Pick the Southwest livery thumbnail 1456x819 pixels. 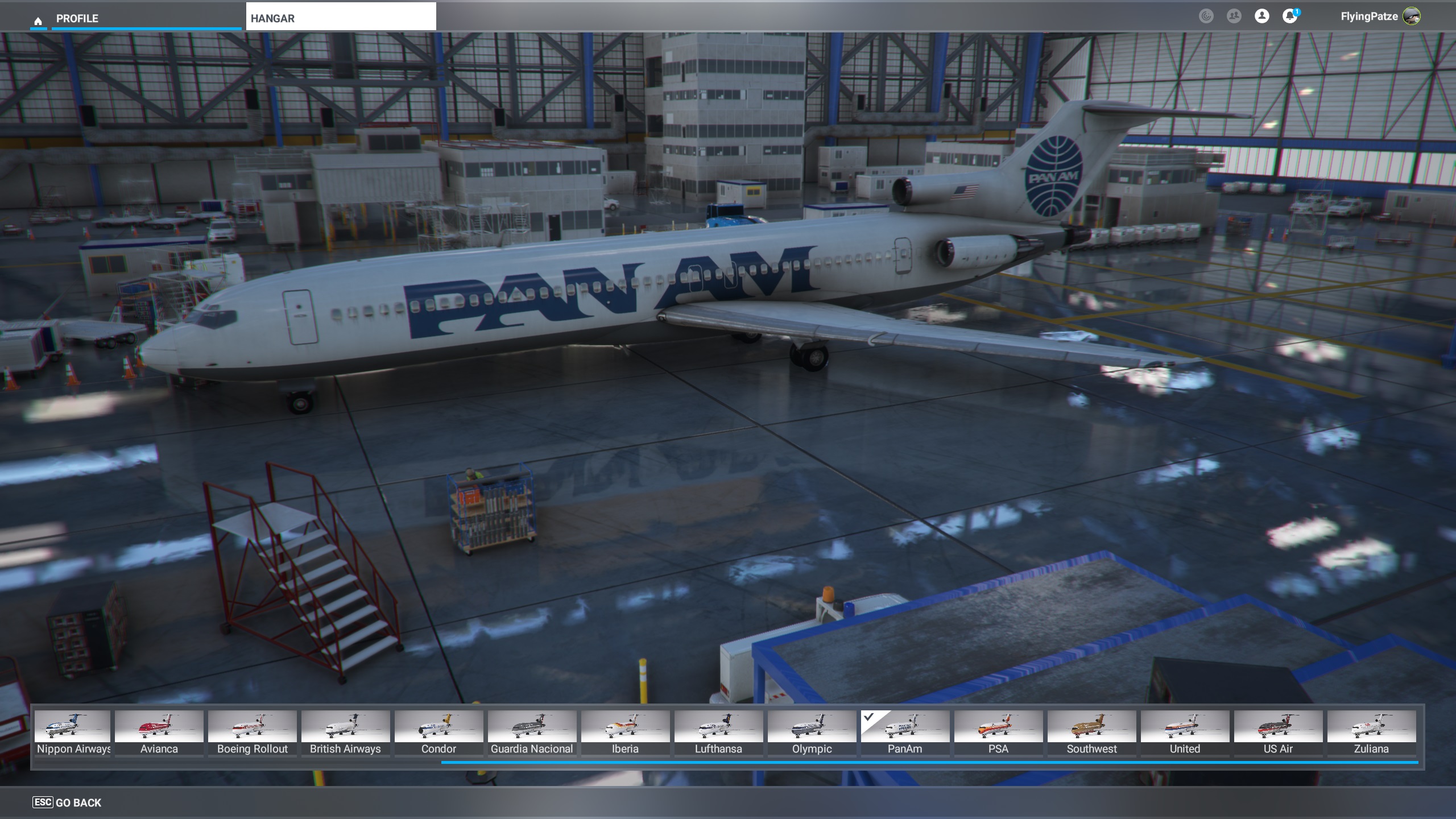tap(1091, 732)
